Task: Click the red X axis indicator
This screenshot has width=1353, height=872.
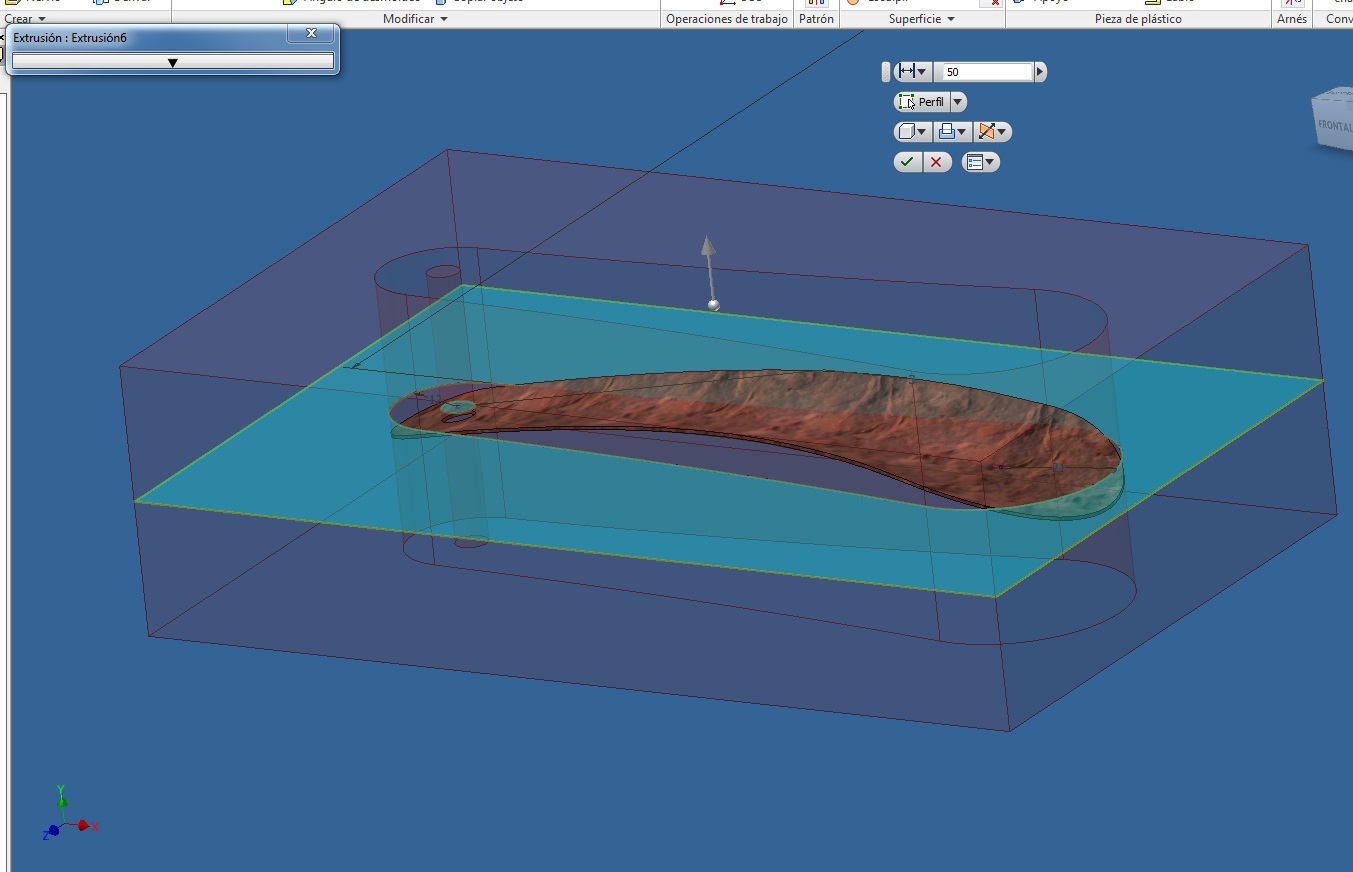Action: (x=86, y=826)
